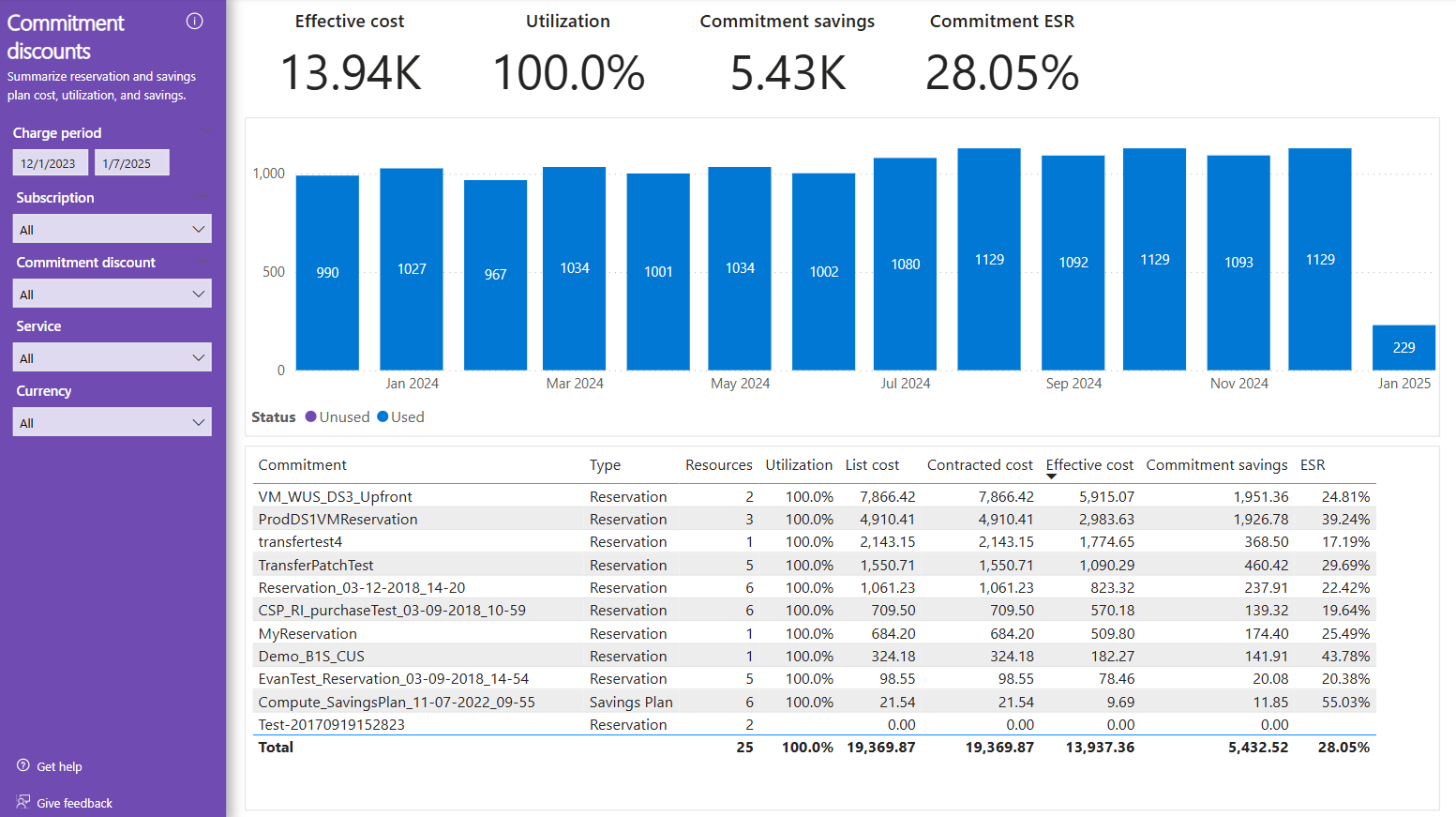Click the start date field 12/1/2023
The image size is (1456, 817).
pyautogui.click(x=50, y=163)
